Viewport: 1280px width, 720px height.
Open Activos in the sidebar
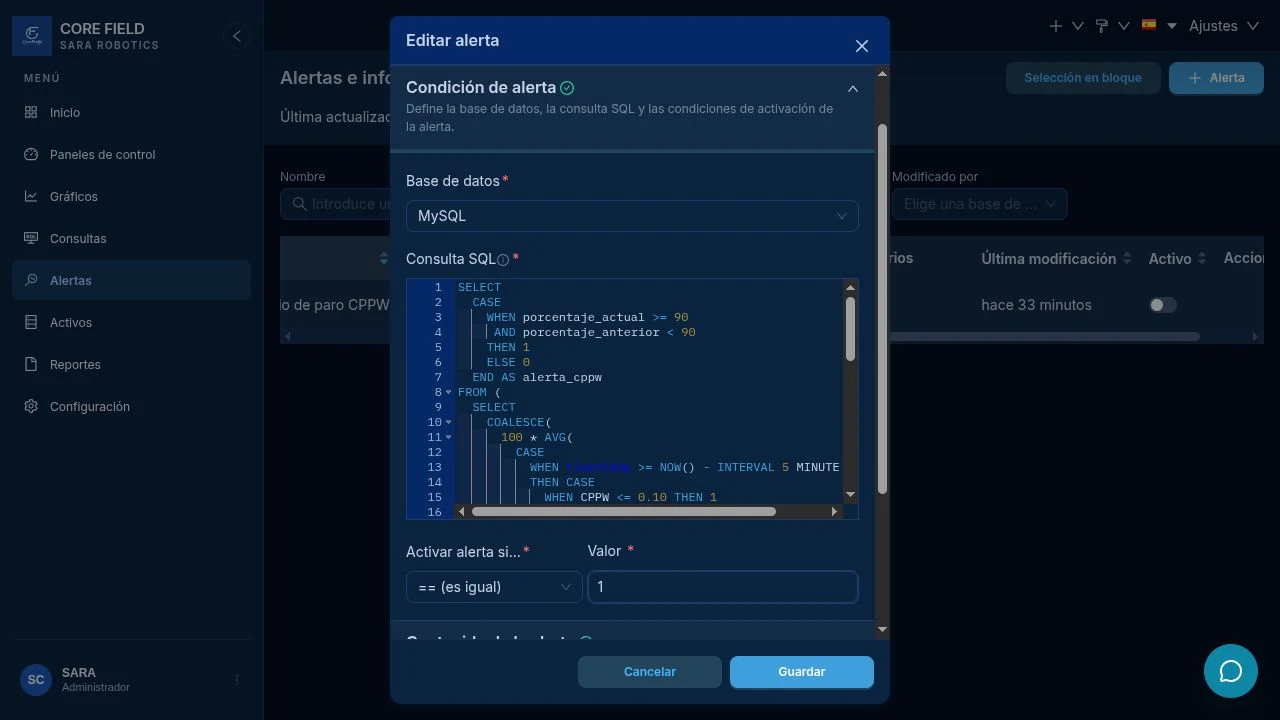point(131,322)
